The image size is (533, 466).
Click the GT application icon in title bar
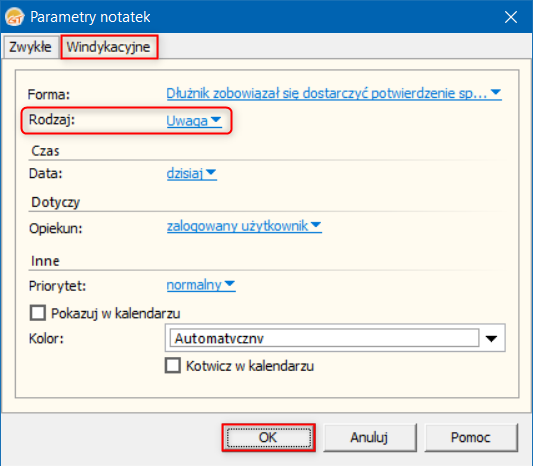pyautogui.click(x=15, y=17)
